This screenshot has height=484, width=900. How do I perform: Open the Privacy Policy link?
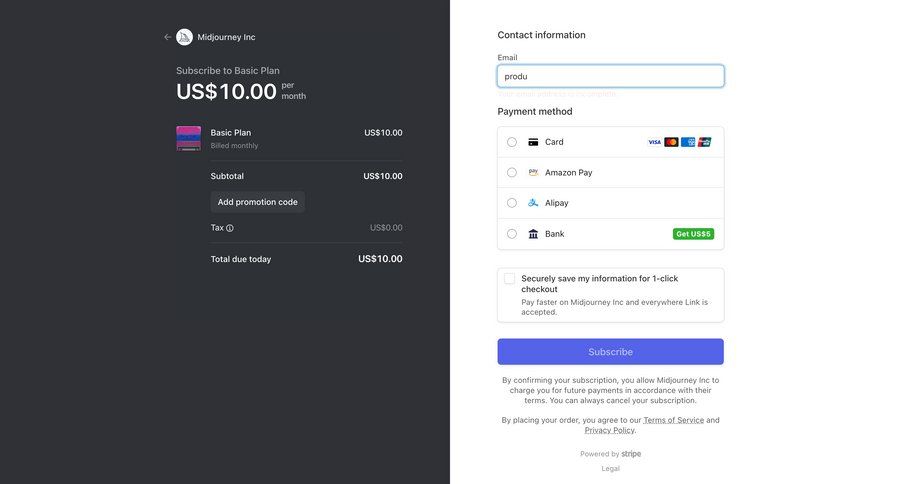pos(609,430)
